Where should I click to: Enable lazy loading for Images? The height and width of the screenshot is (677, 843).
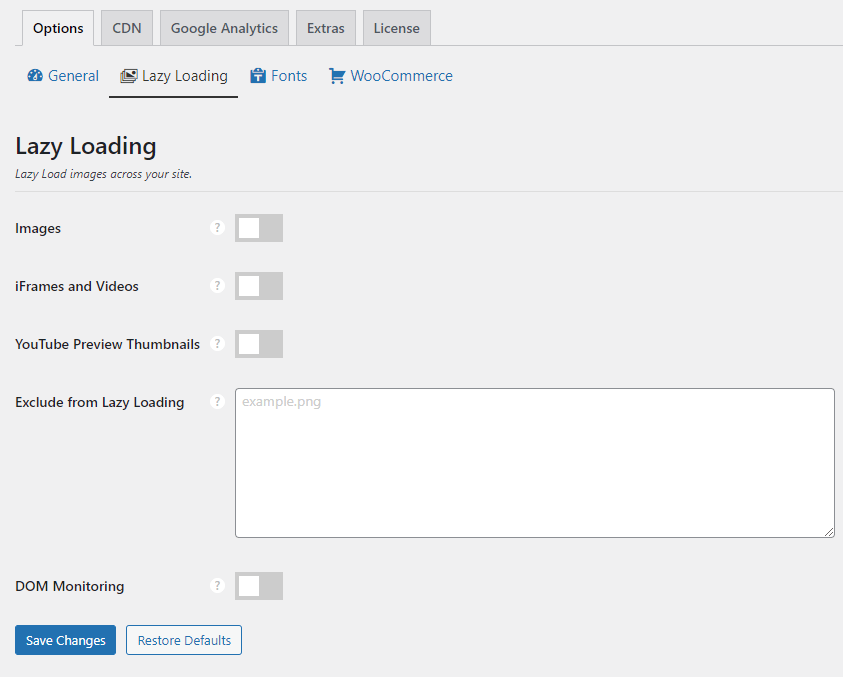[x=258, y=228]
